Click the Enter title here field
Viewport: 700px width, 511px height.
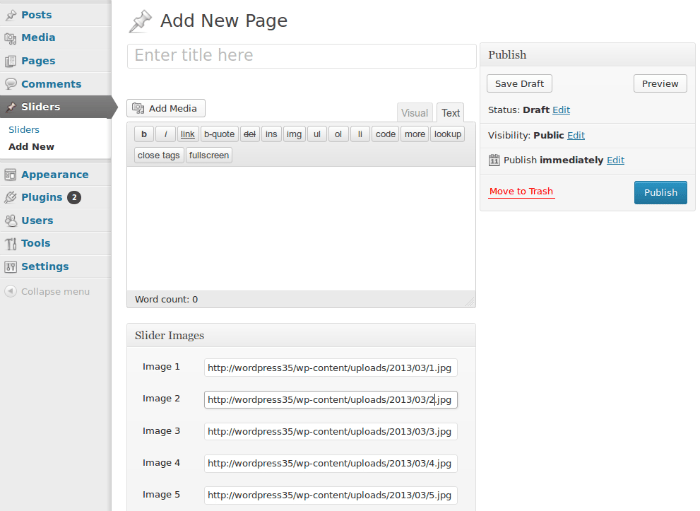(x=301, y=56)
